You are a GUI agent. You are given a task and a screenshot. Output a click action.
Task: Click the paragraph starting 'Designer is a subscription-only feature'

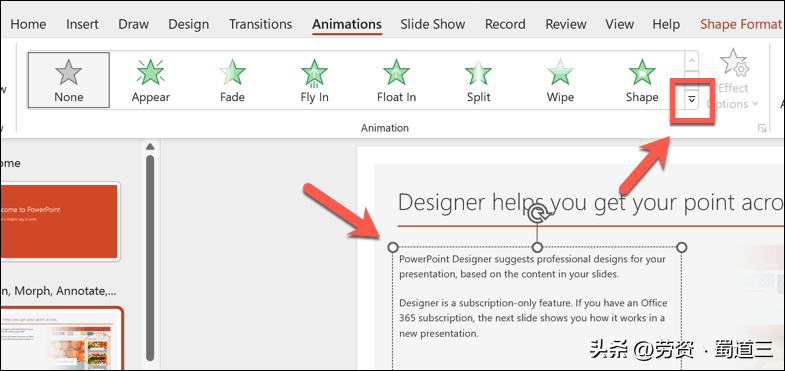533,318
